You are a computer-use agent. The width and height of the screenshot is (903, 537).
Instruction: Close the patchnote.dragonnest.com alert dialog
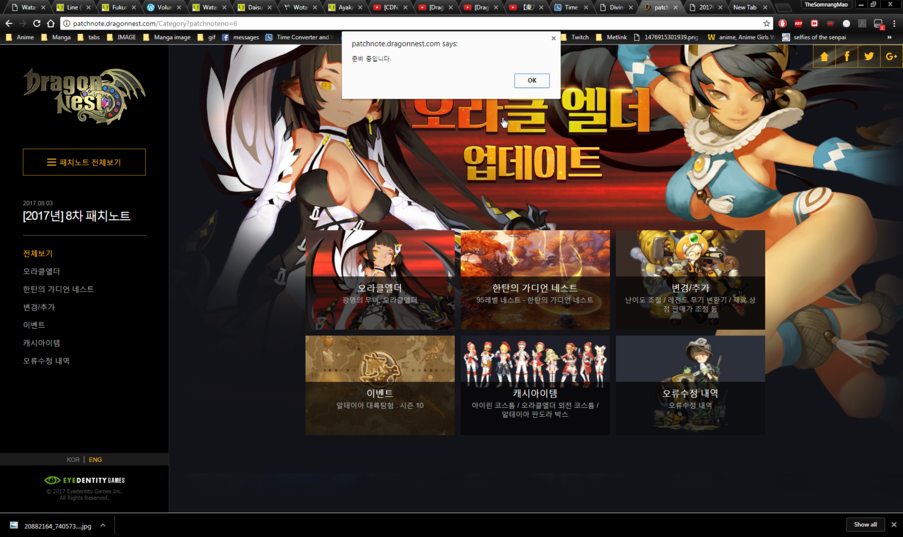[x=553, y=39]
